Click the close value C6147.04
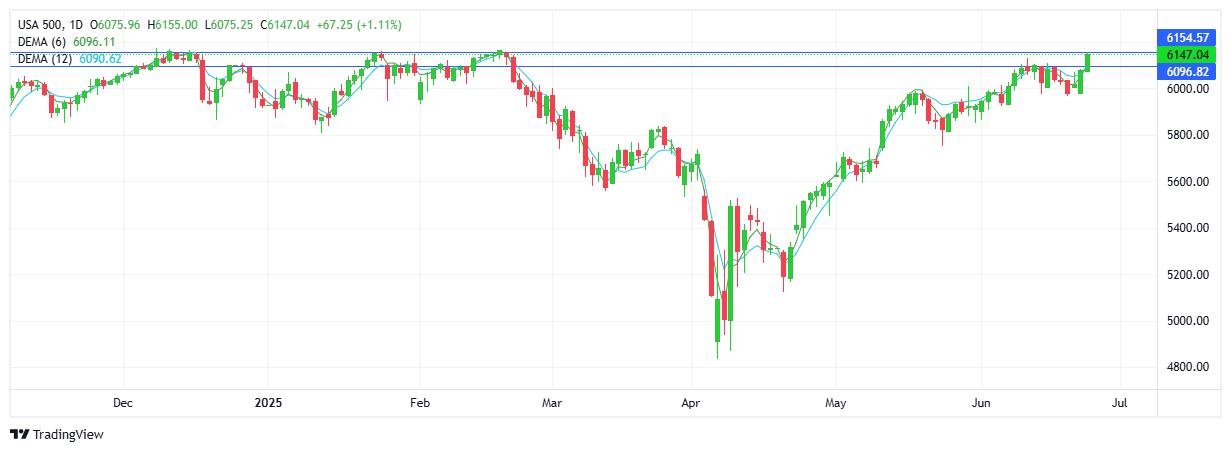Viewport: 1231px width, 452px height. click(x=285, y=24)
